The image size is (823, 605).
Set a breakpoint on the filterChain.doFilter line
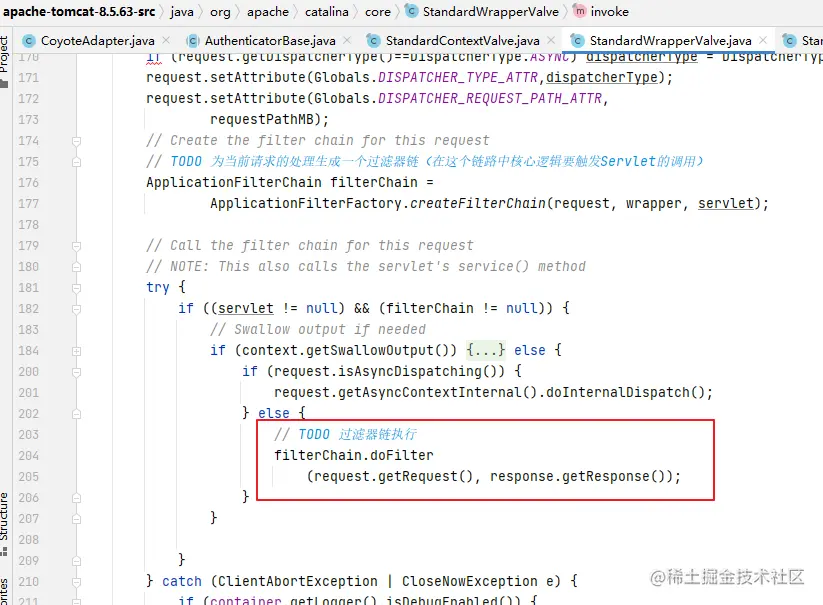point(55,455)
